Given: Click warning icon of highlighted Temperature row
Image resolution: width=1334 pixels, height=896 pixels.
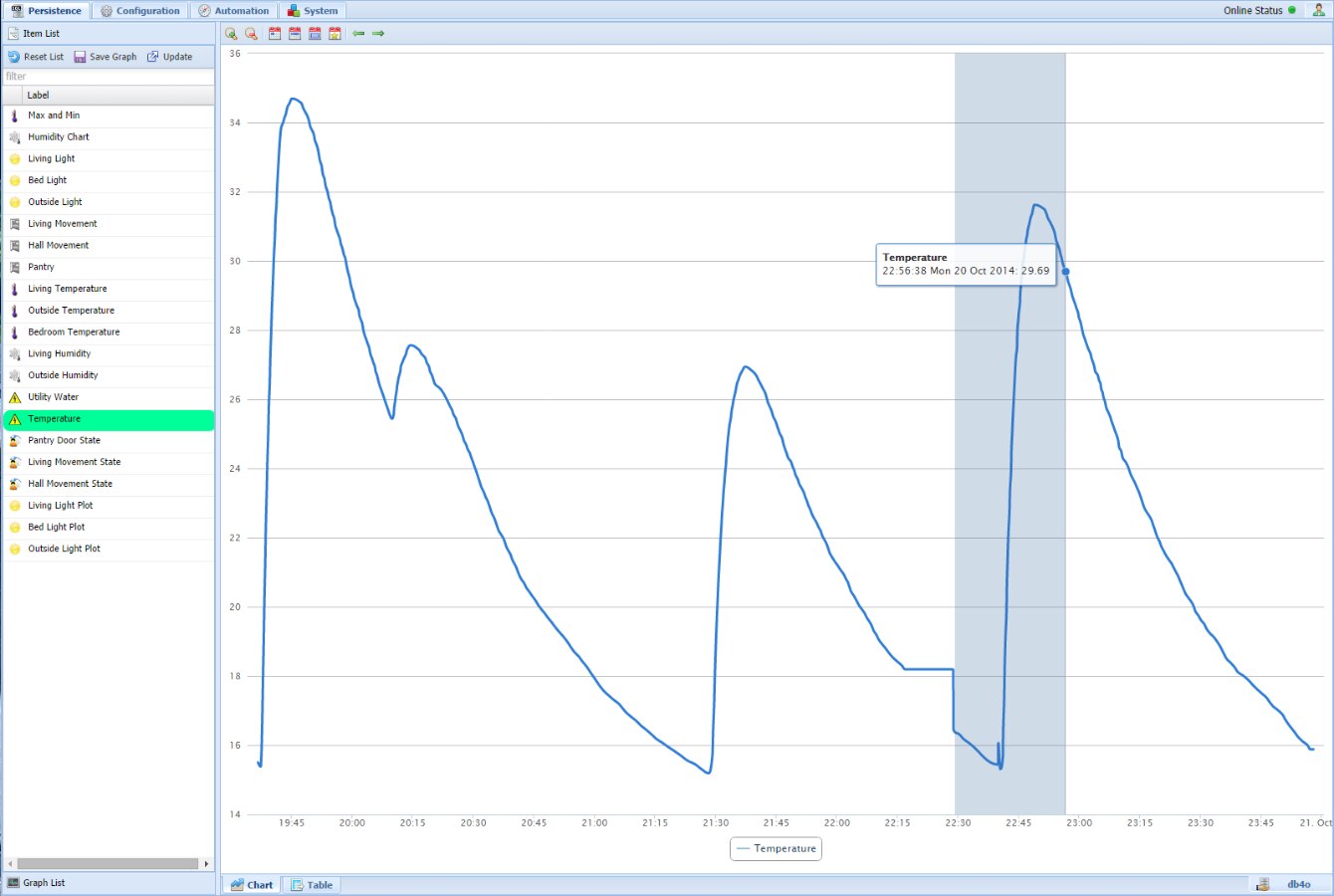Looking at the screenshot, I should [x=14, y=419].
